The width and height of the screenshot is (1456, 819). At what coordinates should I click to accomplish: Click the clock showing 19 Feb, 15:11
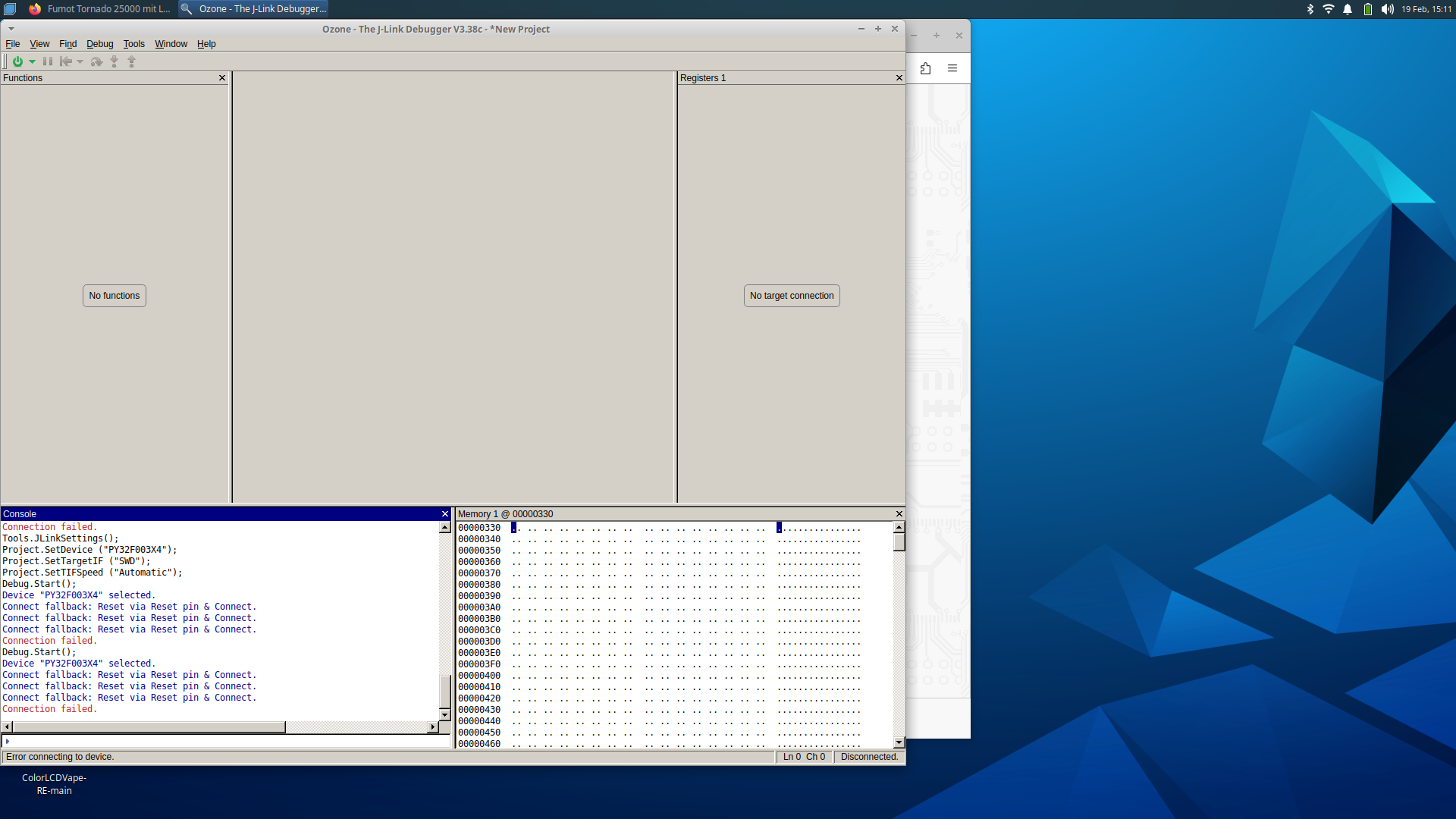click(1426, 9)
